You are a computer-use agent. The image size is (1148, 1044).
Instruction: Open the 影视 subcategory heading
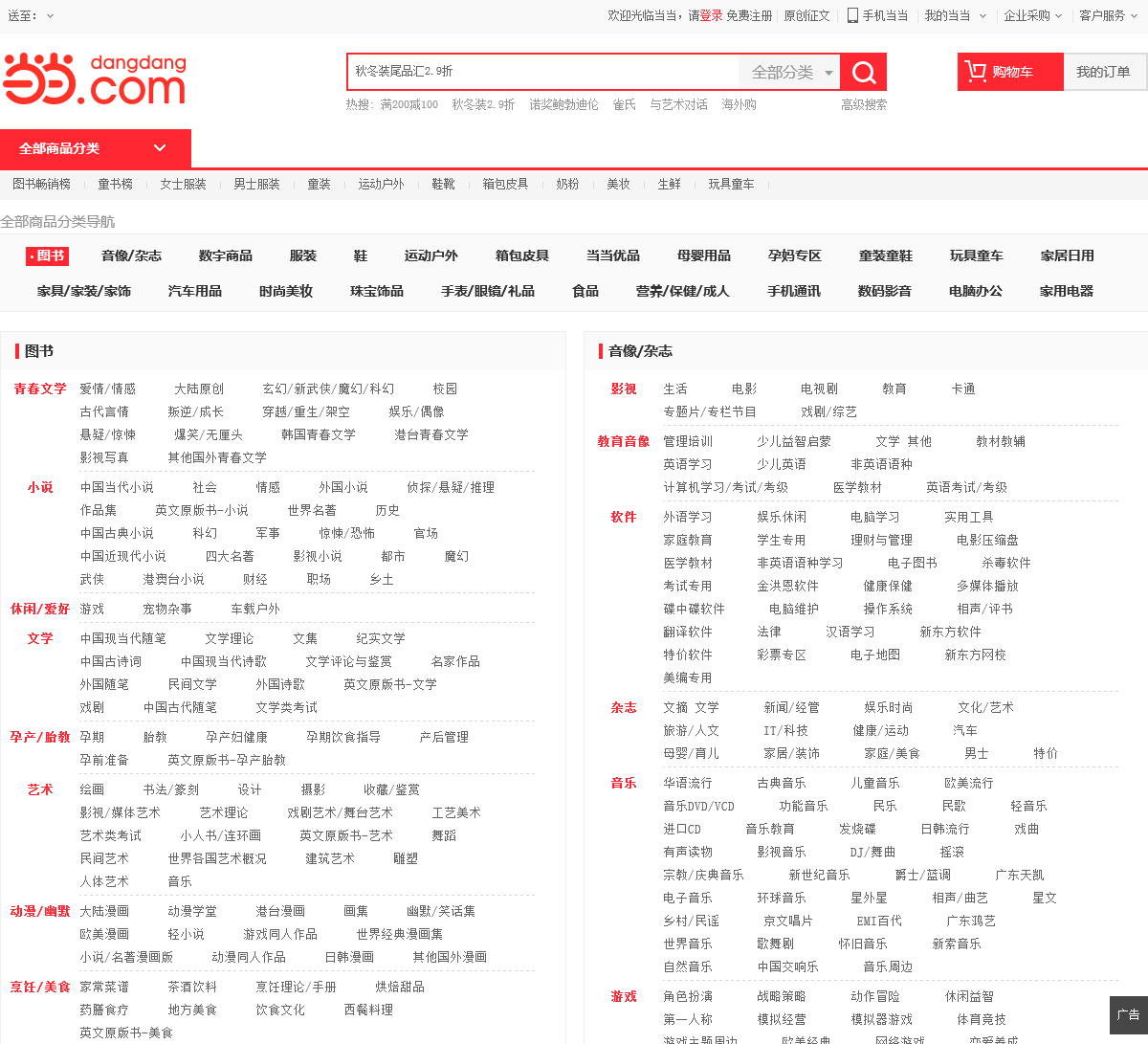click(x=624, y=389)
